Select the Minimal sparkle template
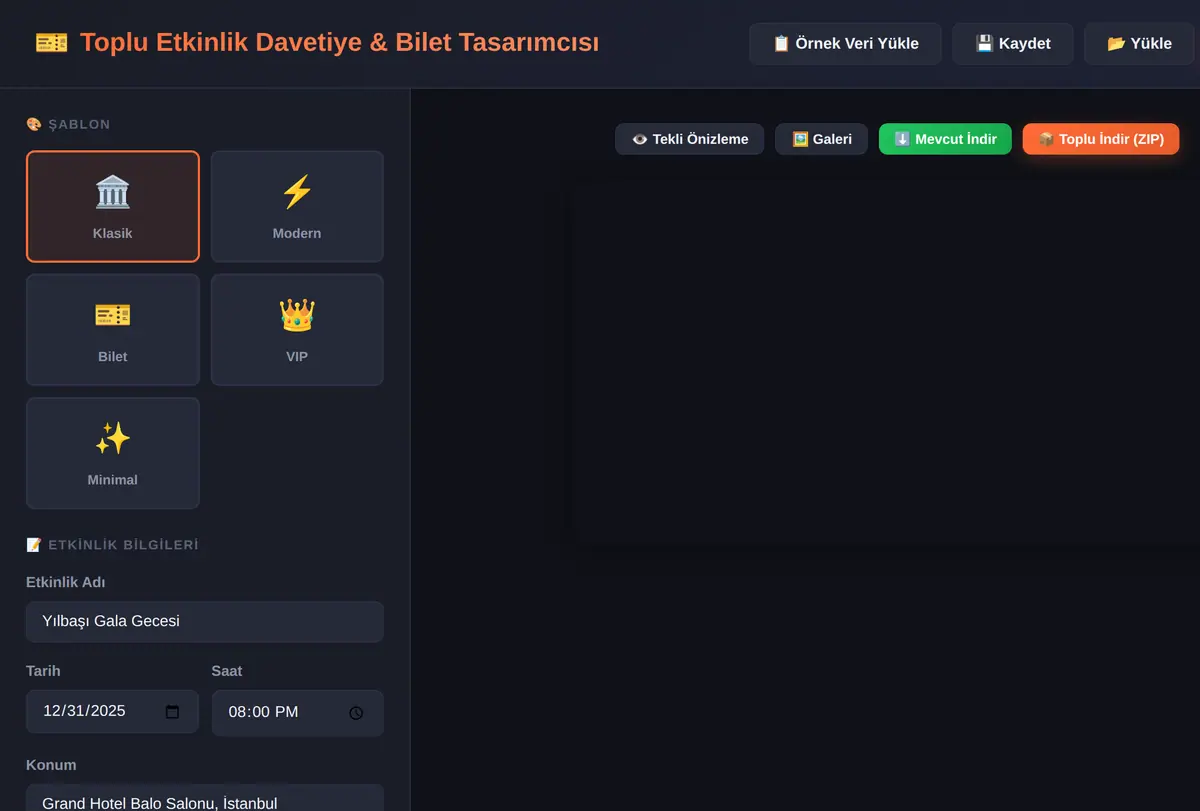Image resolution: width=1200 pixels, height=811 pixels. (113, 453)
